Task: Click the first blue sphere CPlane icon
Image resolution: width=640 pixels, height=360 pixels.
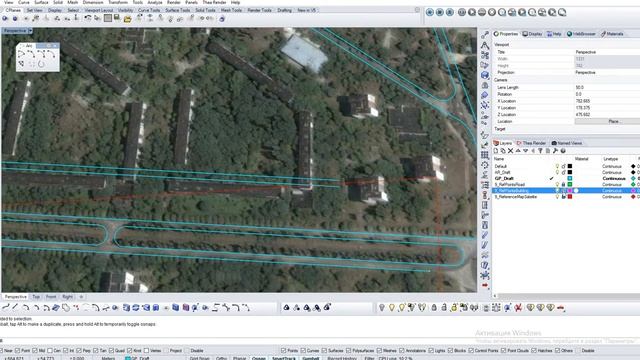Action: coord(5,18)
